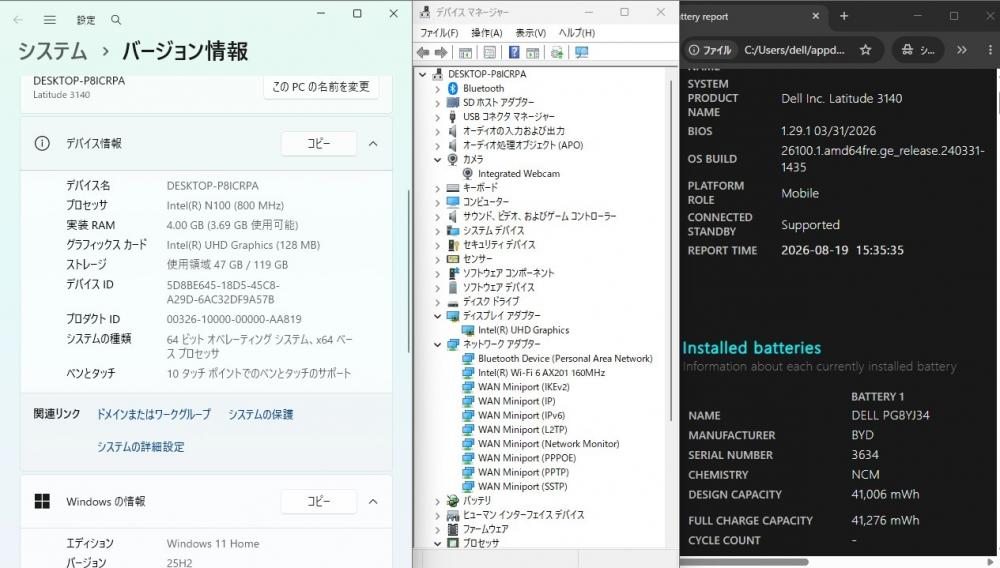
Task: Click the browser address bar path
Action: tap(794, 50)
